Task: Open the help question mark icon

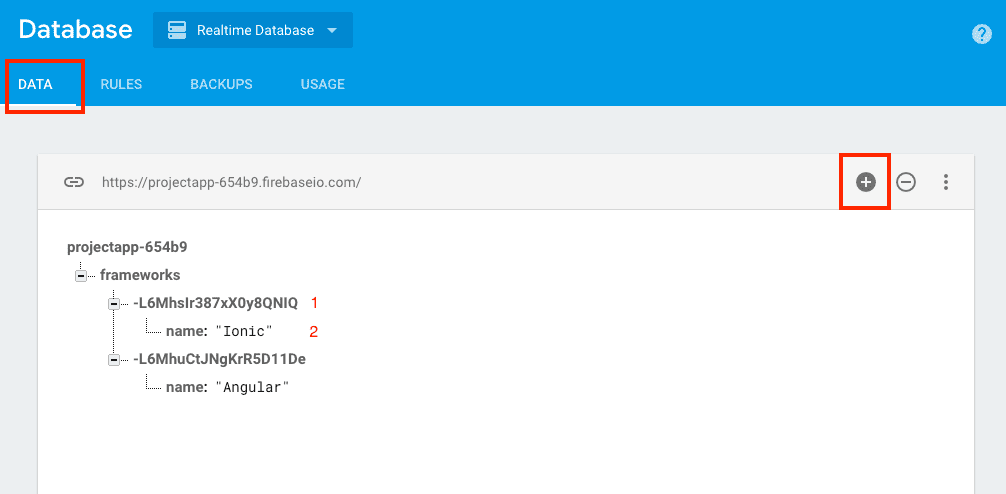Action: point(981,34)
